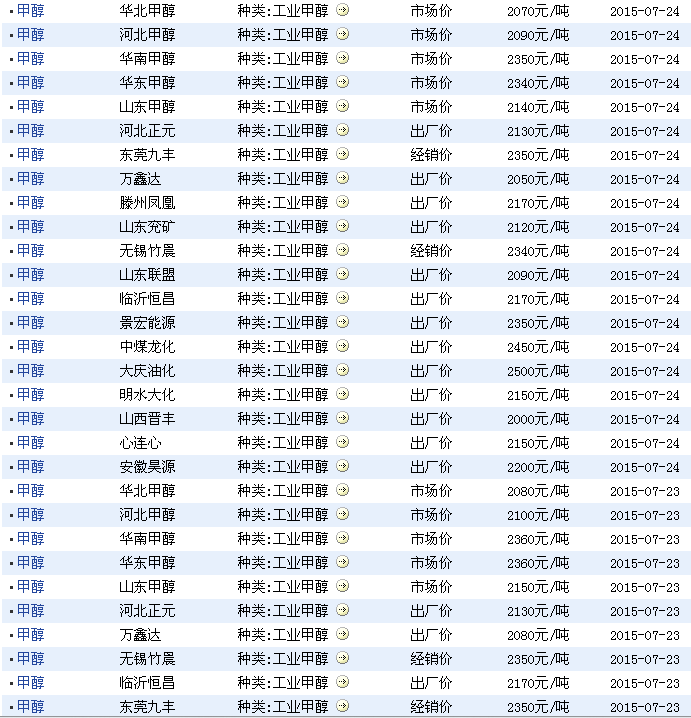
Task: Click arrow icon for 临沂恒昌 dated 2015-07-23
Action: (x=343, y=682)
